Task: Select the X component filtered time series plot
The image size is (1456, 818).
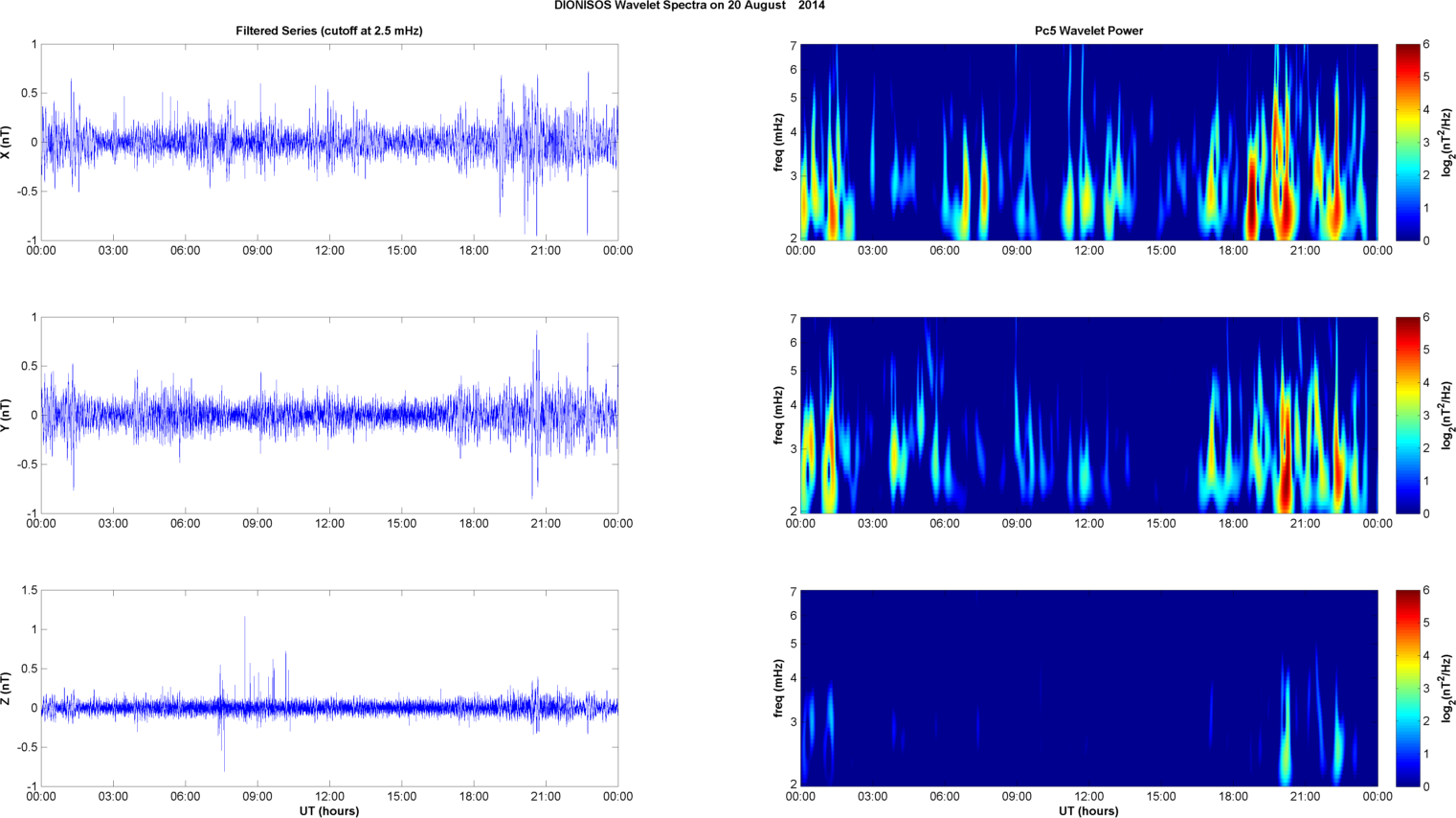Action: (329, 143)
